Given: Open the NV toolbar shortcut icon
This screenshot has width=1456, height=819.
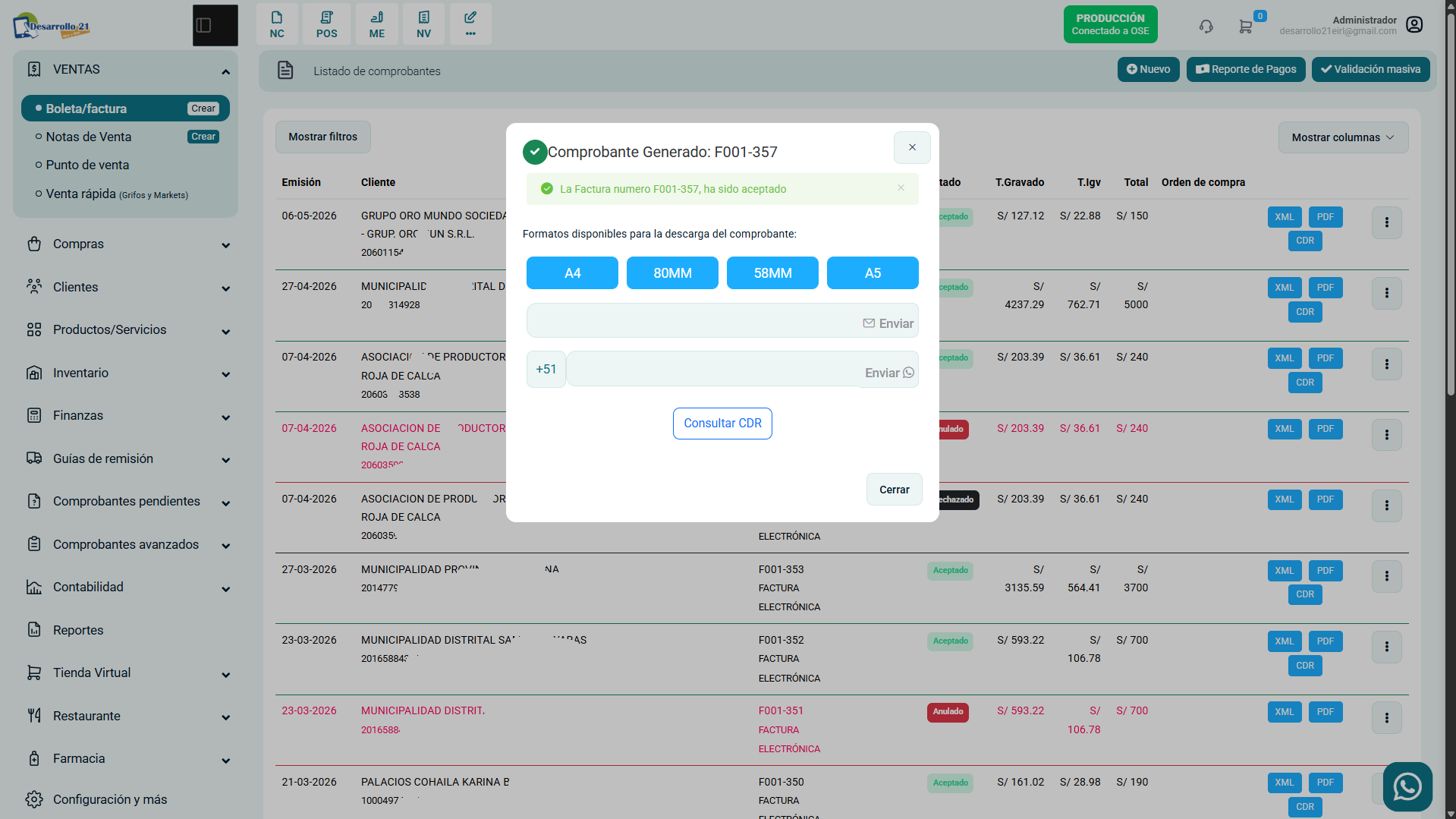Looking at the screenshot, I should [x=423, y=24].
